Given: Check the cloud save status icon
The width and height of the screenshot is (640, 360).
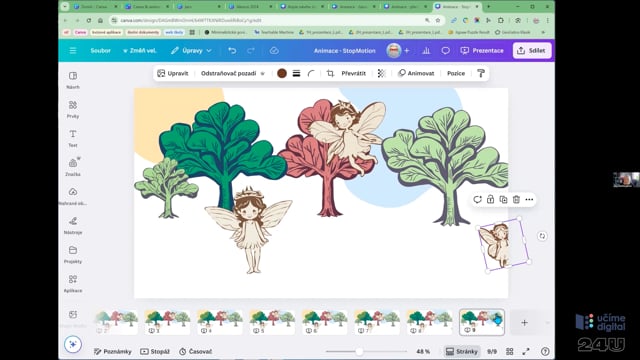Looking at the screenshot, I should pyautogui.click(x=274, y=51).
